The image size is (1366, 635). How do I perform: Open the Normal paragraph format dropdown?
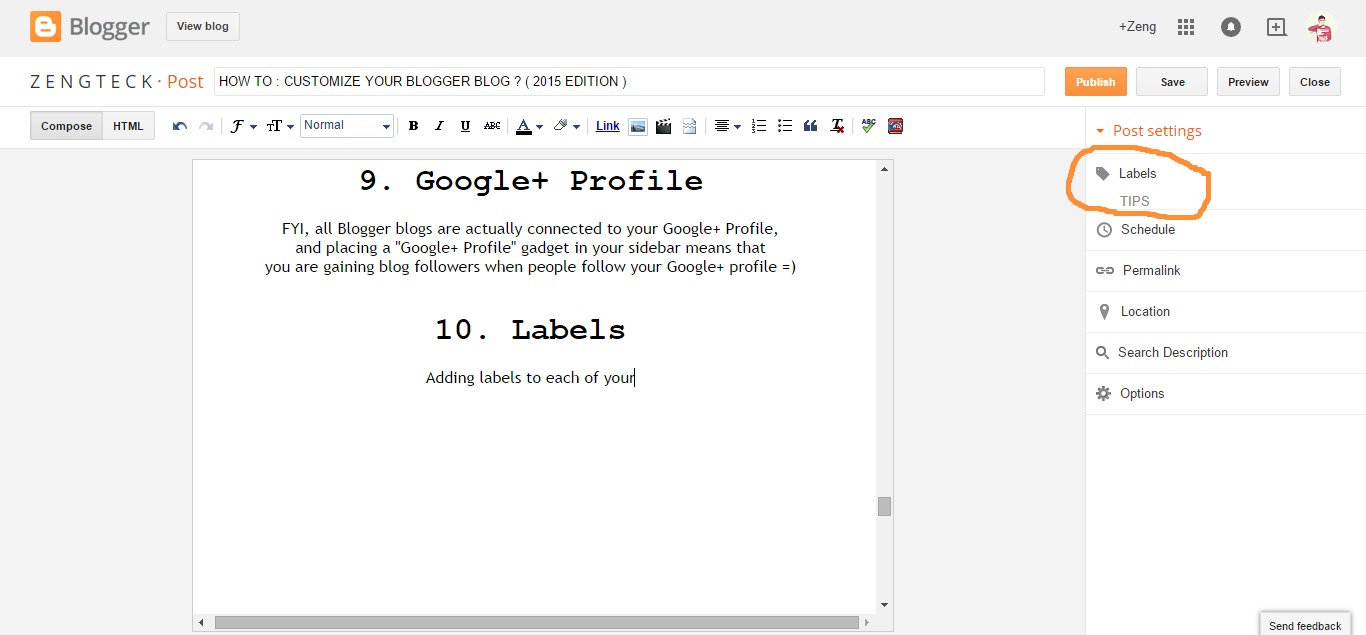tap(347, 126)
